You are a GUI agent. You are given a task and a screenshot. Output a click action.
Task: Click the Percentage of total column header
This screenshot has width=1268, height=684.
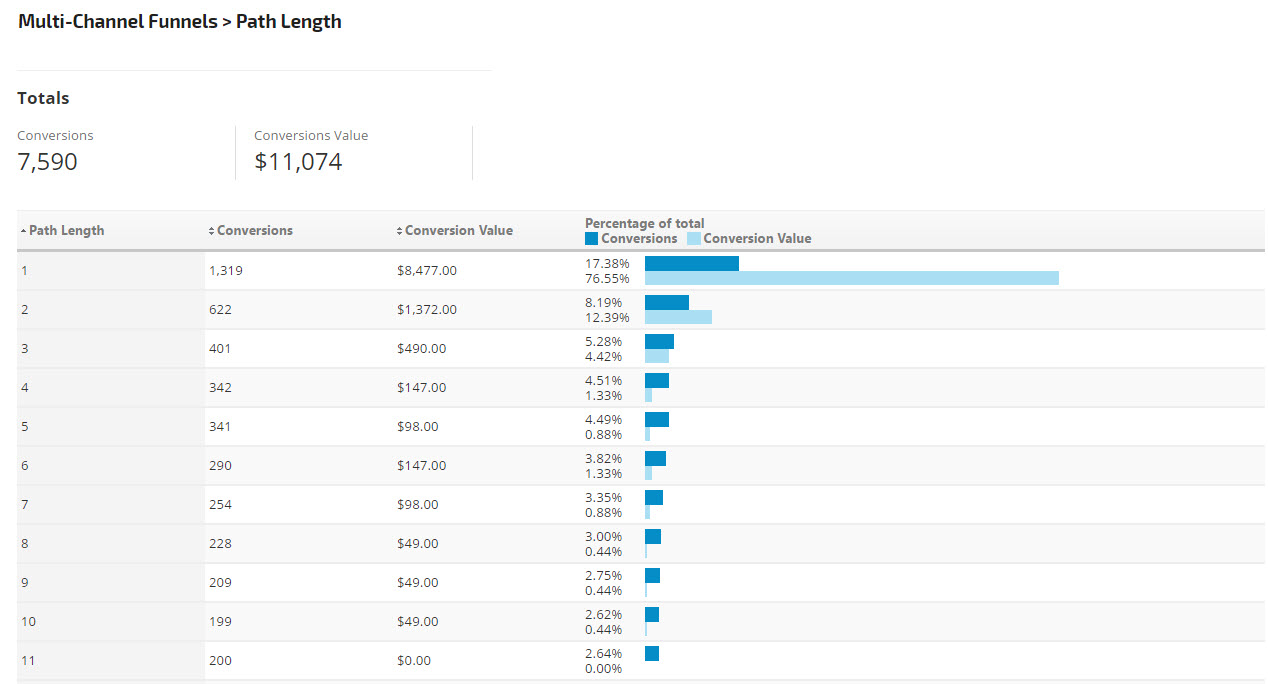644,223
